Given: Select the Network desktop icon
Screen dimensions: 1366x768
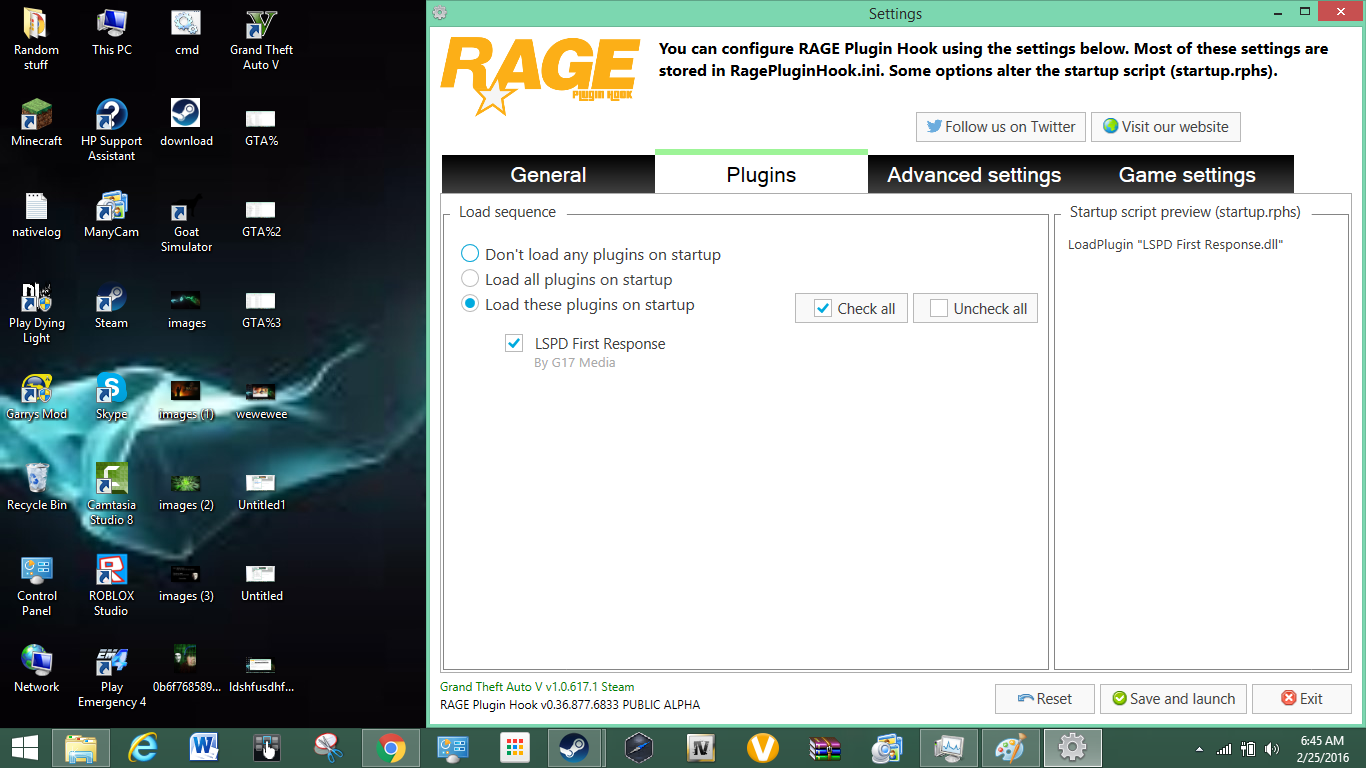Looking at the screenshot, I should click(x=37, y=670).
